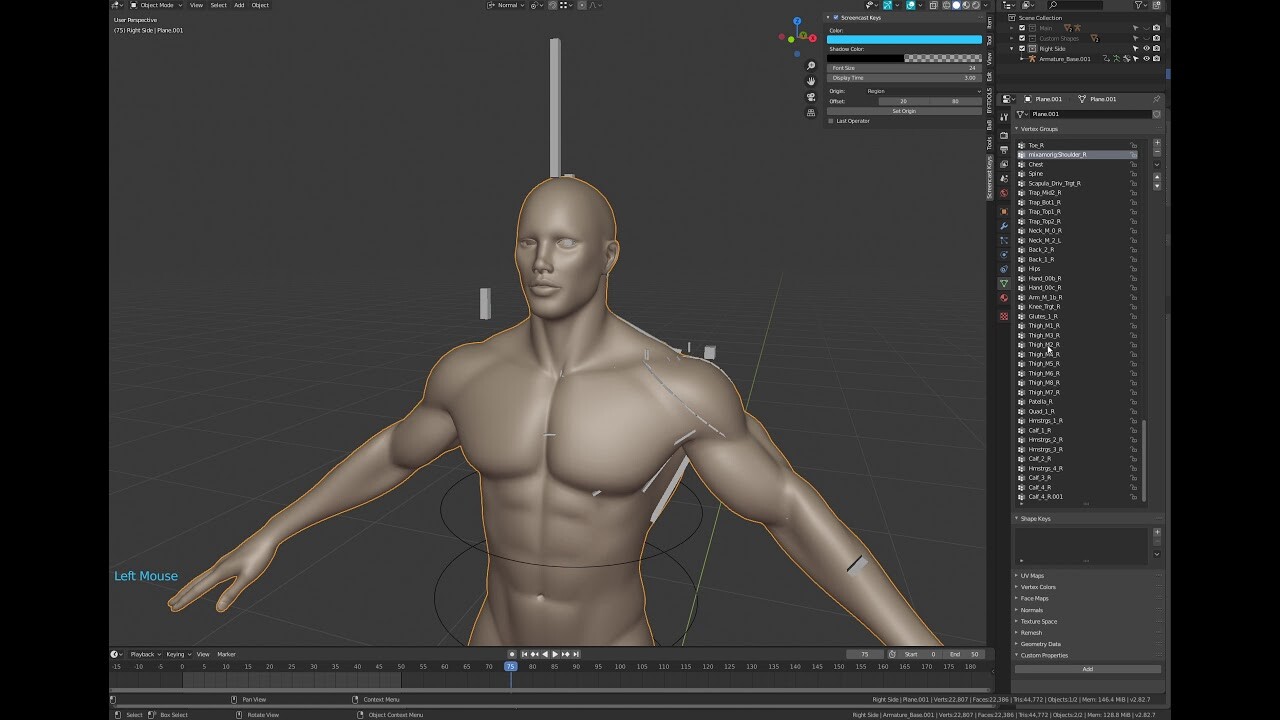The width and height of the screenshot is (1280, 720).
Task: Open the Select menu
Action: click(218, 5)
